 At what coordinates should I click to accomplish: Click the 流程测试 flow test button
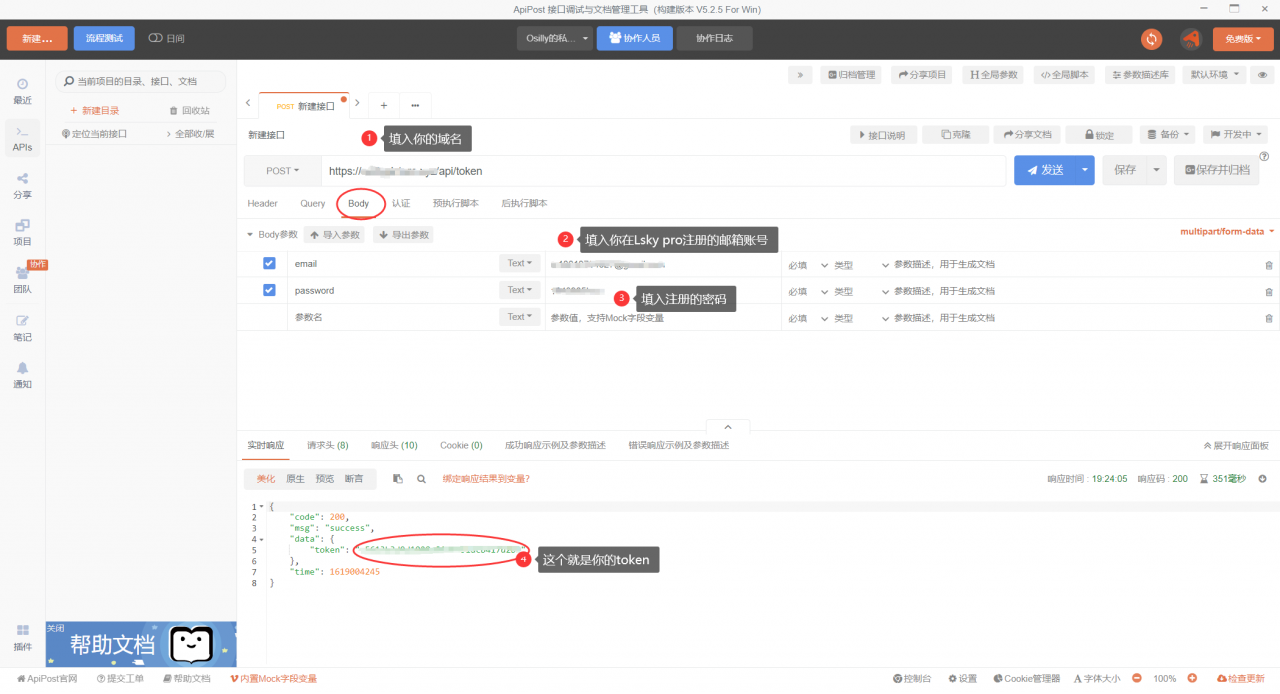click(104, 38)
